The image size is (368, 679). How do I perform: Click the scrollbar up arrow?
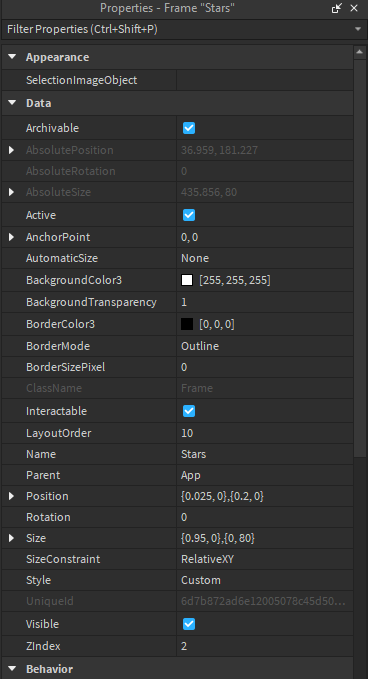pyautogui.click(x=360, y=52)
